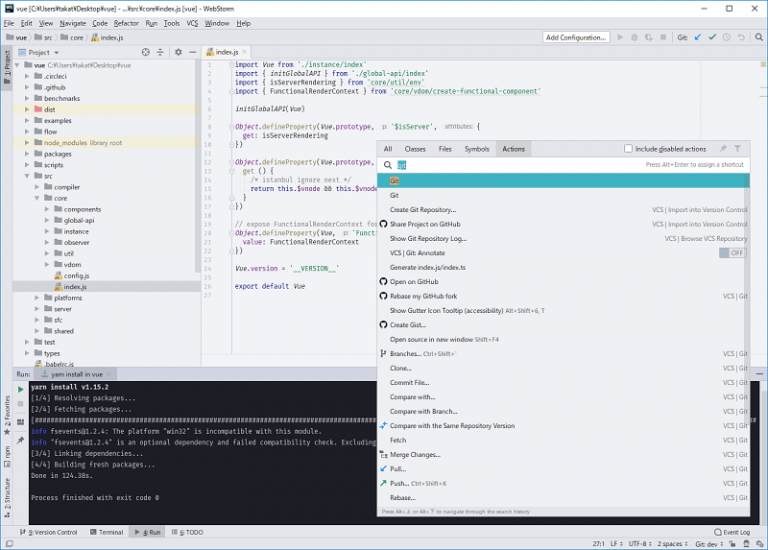Image resolution: width=768 pixels, height=550 pixels.
Task: Close the index.js editor tab
Action: 244,51
